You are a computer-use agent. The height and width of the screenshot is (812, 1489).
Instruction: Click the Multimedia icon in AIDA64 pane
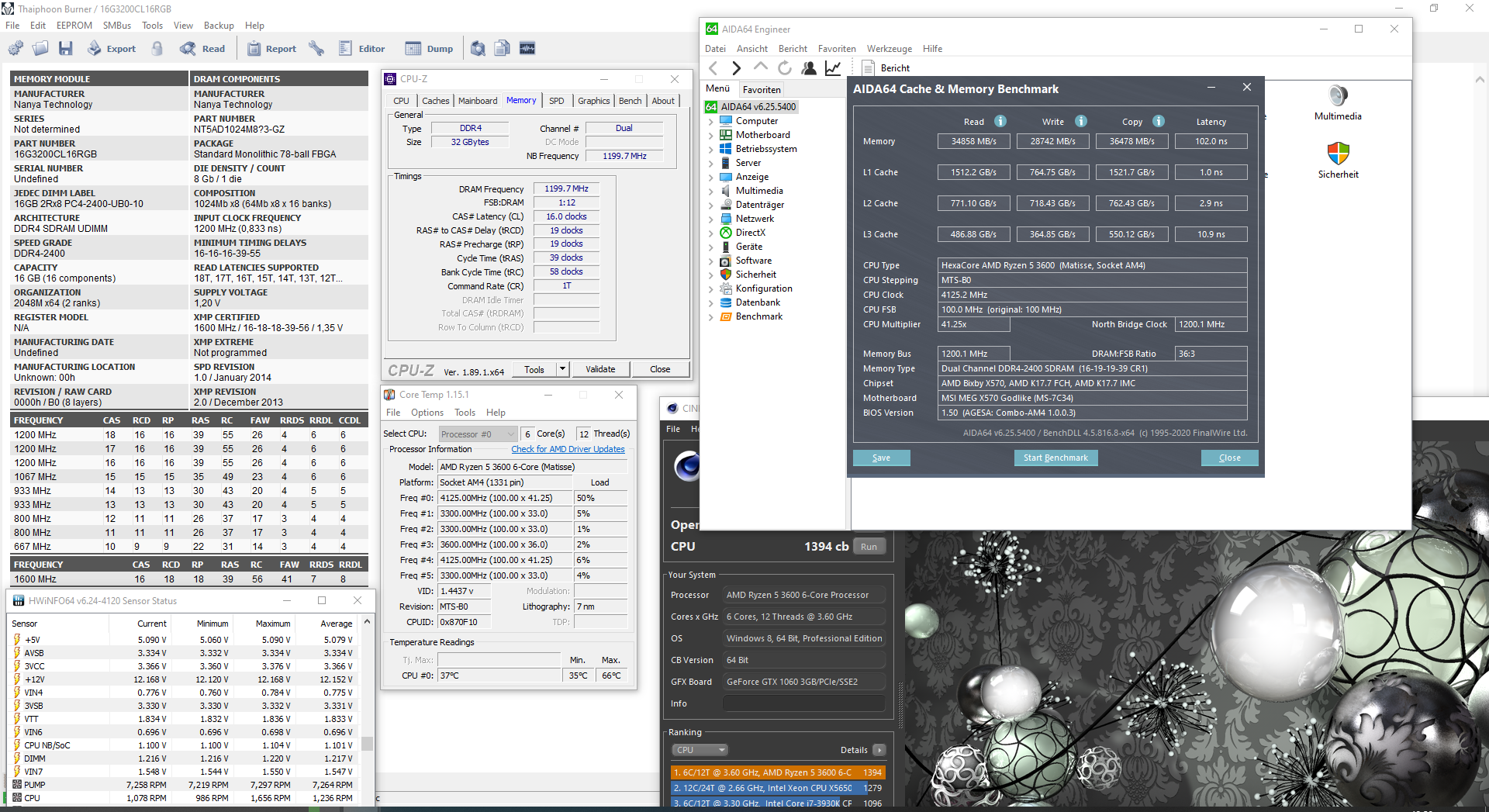[1338, 96]
